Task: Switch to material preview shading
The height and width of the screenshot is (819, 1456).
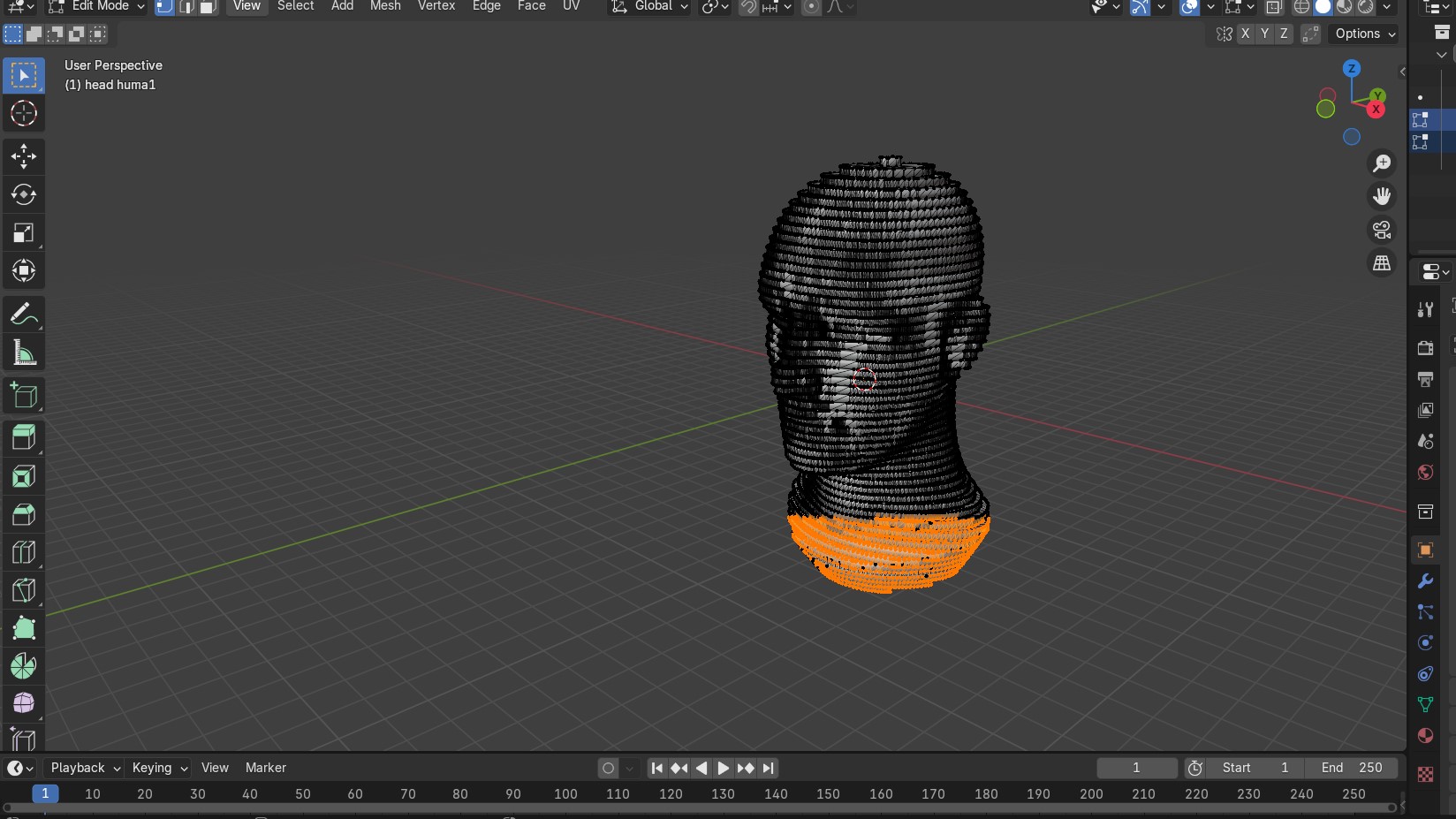Action: tap(1344, 6)
